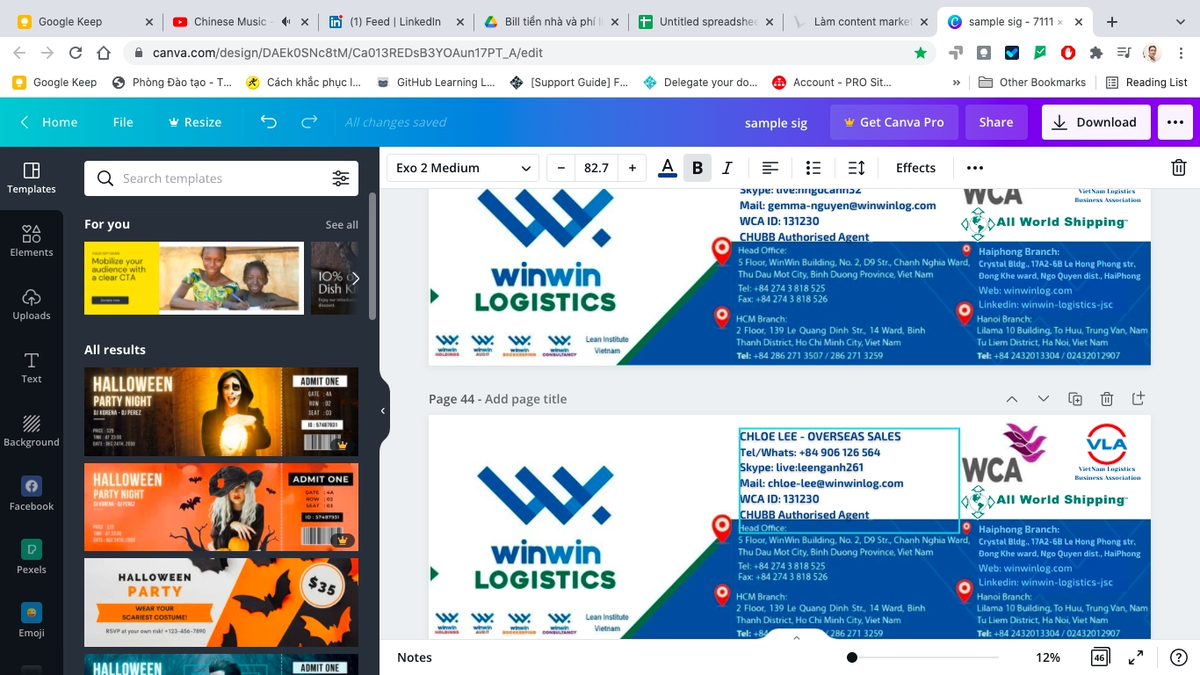
Task: Collapse the side panel
Action: (383, 411)
